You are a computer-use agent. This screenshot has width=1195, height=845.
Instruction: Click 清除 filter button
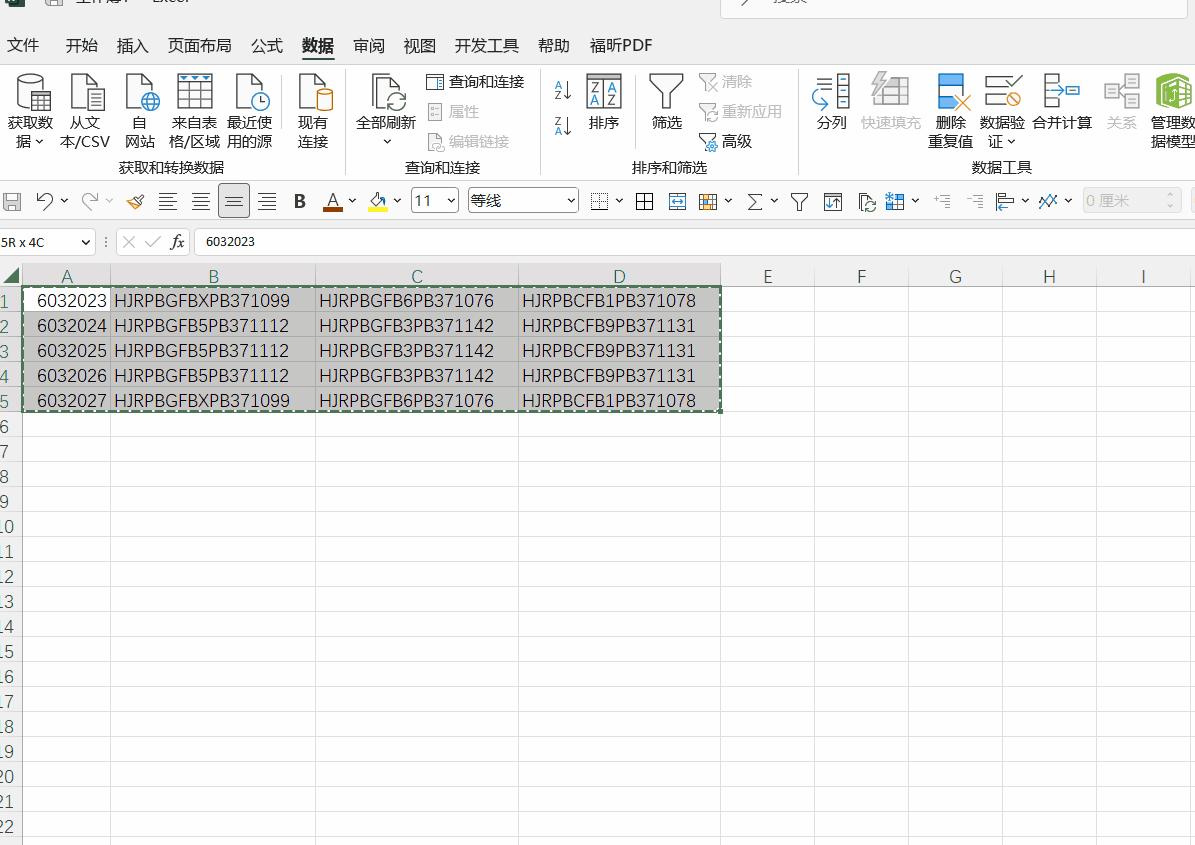[x=726, y=82]
